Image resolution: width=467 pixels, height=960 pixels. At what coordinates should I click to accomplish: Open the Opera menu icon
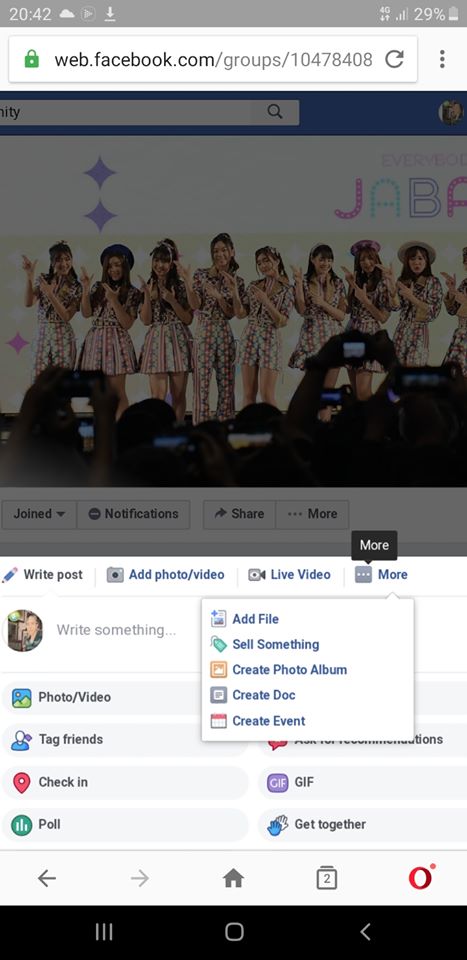click(x=422, y=878)
